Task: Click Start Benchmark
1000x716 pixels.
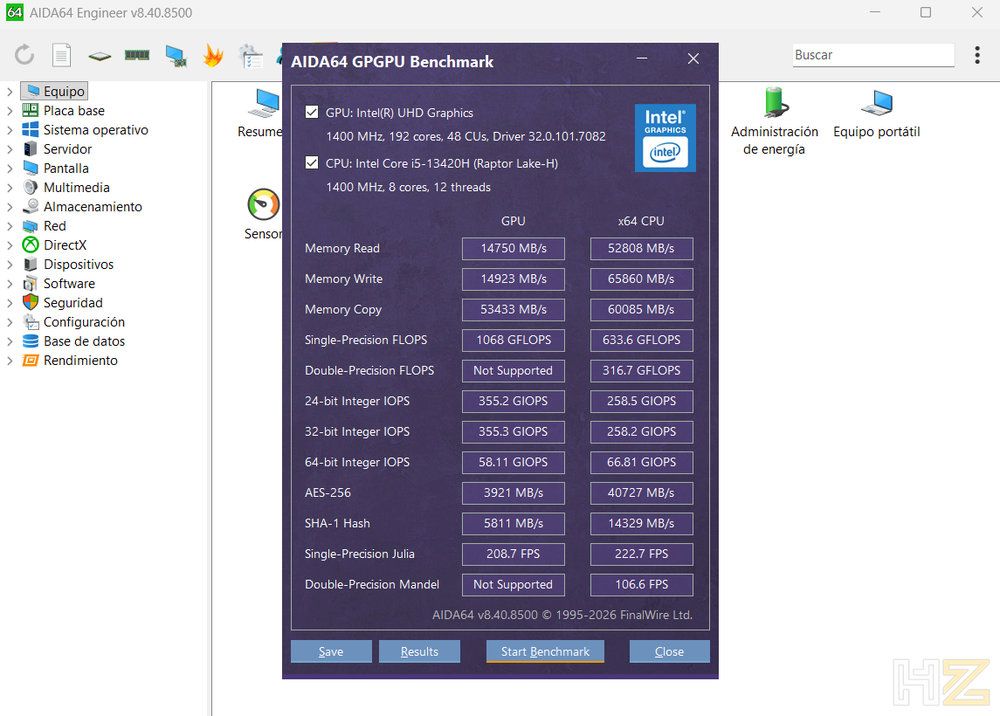Action: coord(545,652)
